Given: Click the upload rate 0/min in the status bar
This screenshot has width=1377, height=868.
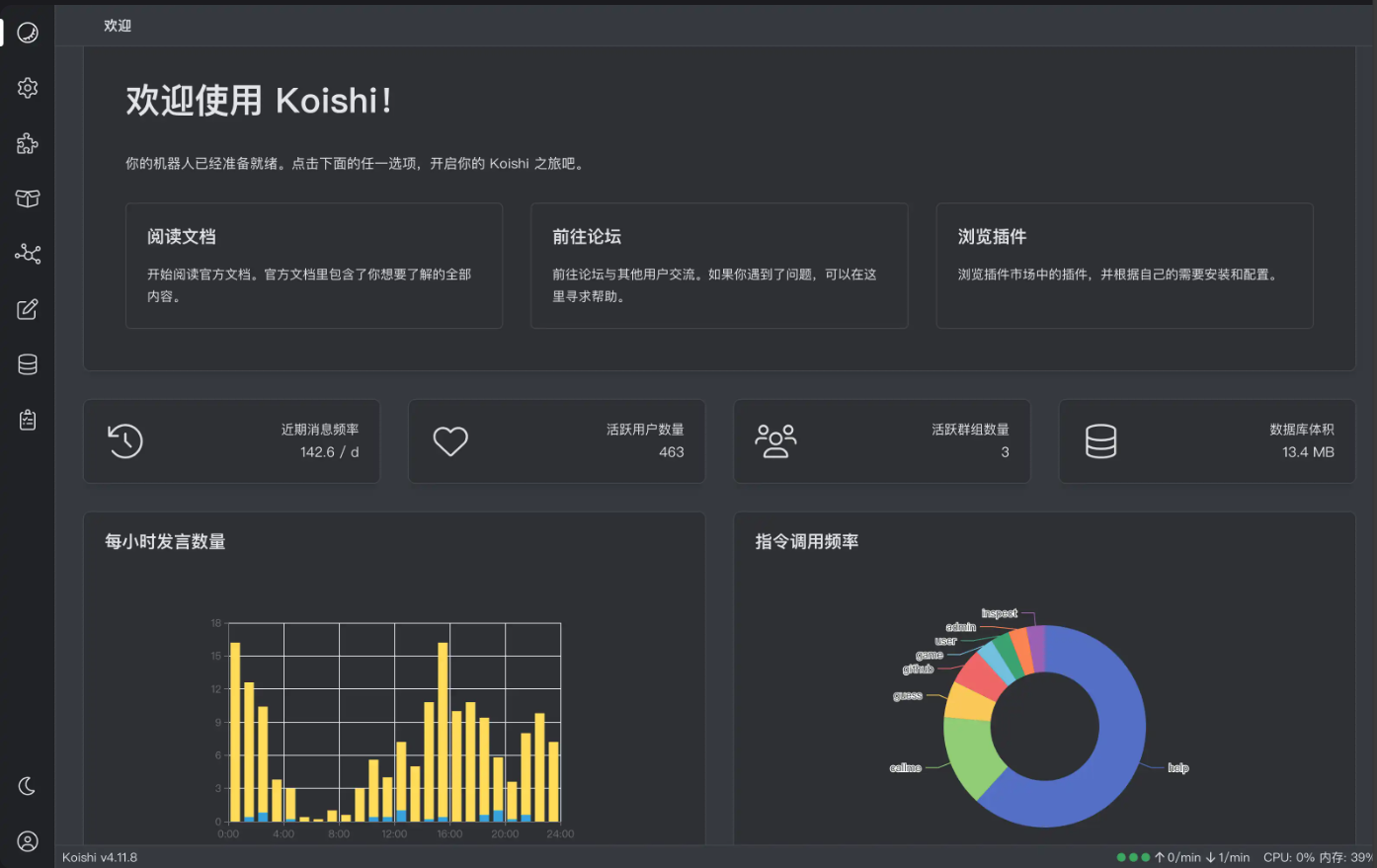Looking at the screenshot, I should 1177,857.
